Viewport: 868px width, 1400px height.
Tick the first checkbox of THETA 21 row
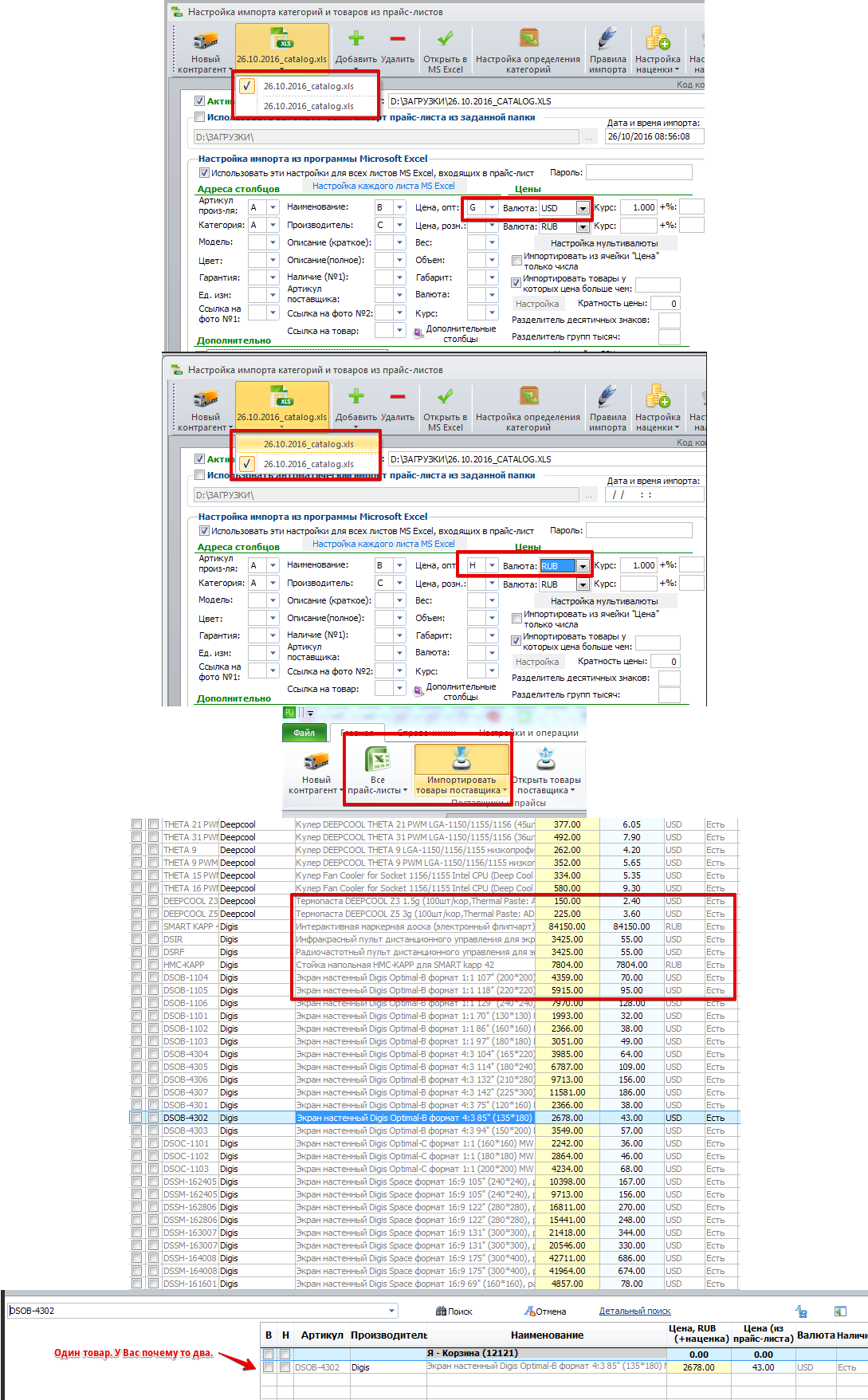click(x=137, y=824)
